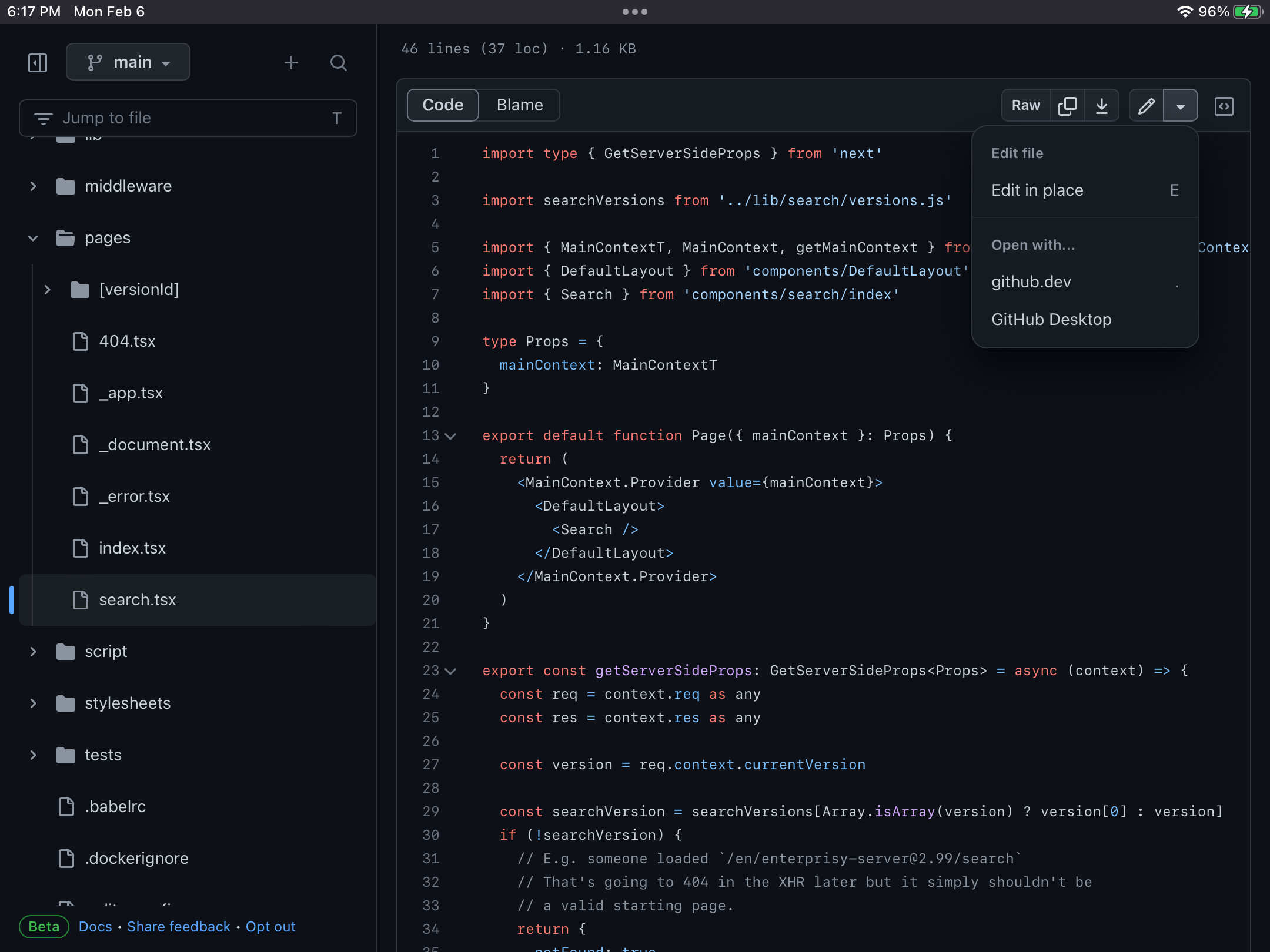Expand the middleware folder
The width and height of the screenshot is (1270, 952).
click(x=34, y=186)
